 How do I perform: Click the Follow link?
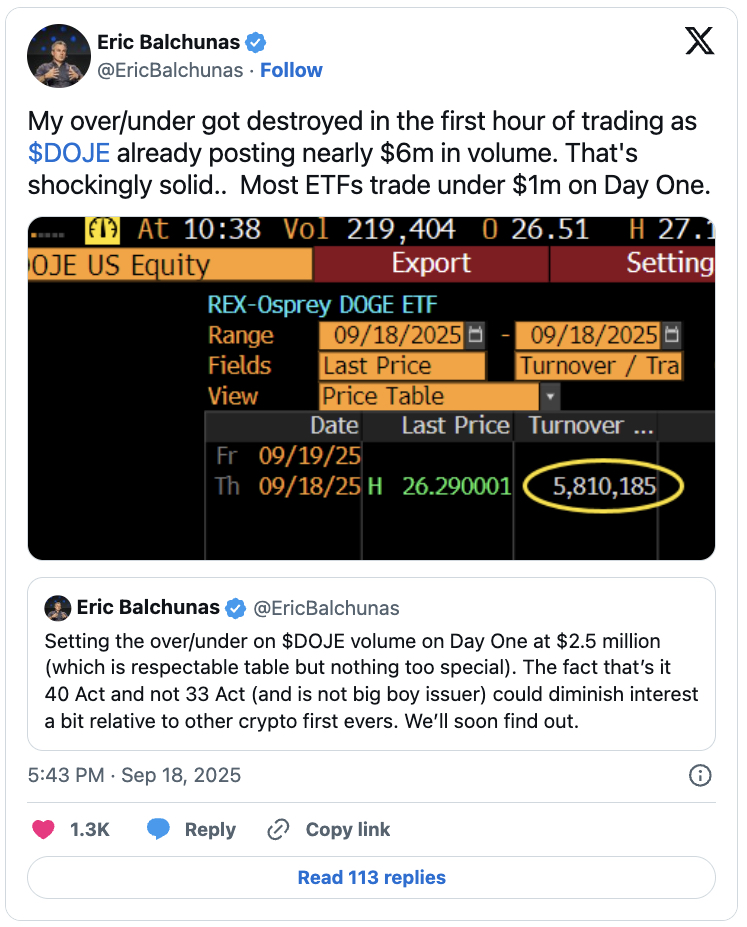291,70
